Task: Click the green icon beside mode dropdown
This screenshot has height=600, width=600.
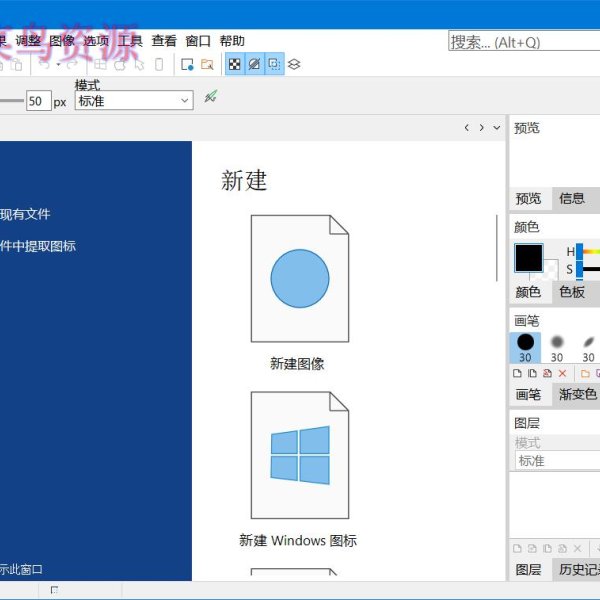Action: [x=211, y=96]
